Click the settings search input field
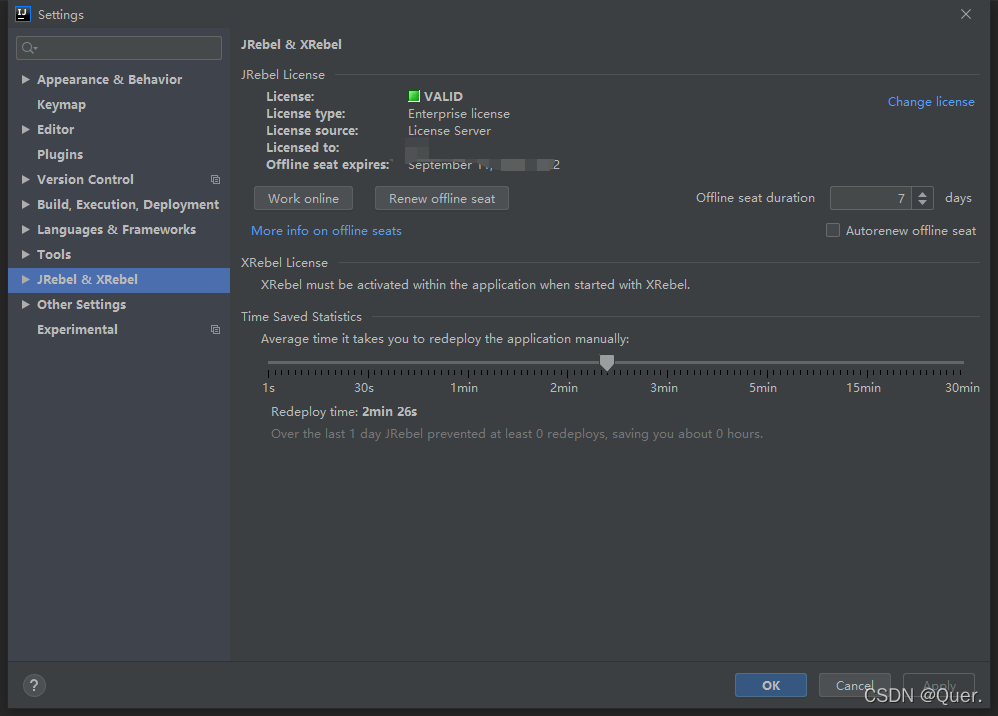This screenshot has width=998, height=716. click(x=119, y=48)
